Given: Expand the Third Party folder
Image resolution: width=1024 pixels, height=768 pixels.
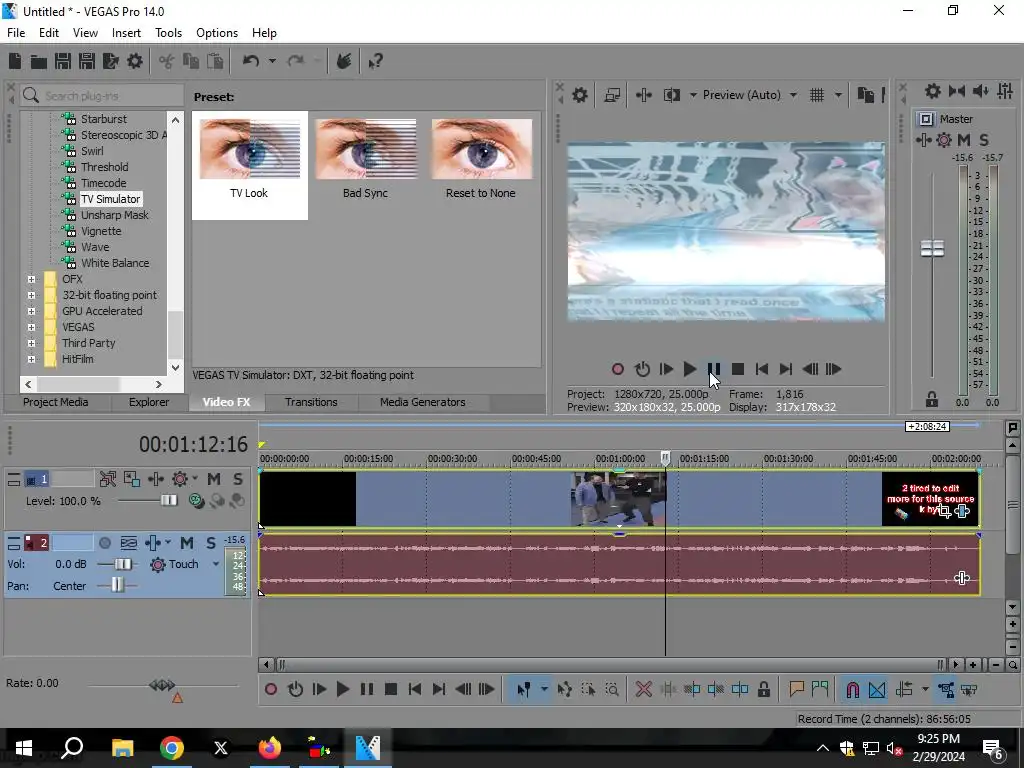Looking at the screenshot, I should coord(31,343).
